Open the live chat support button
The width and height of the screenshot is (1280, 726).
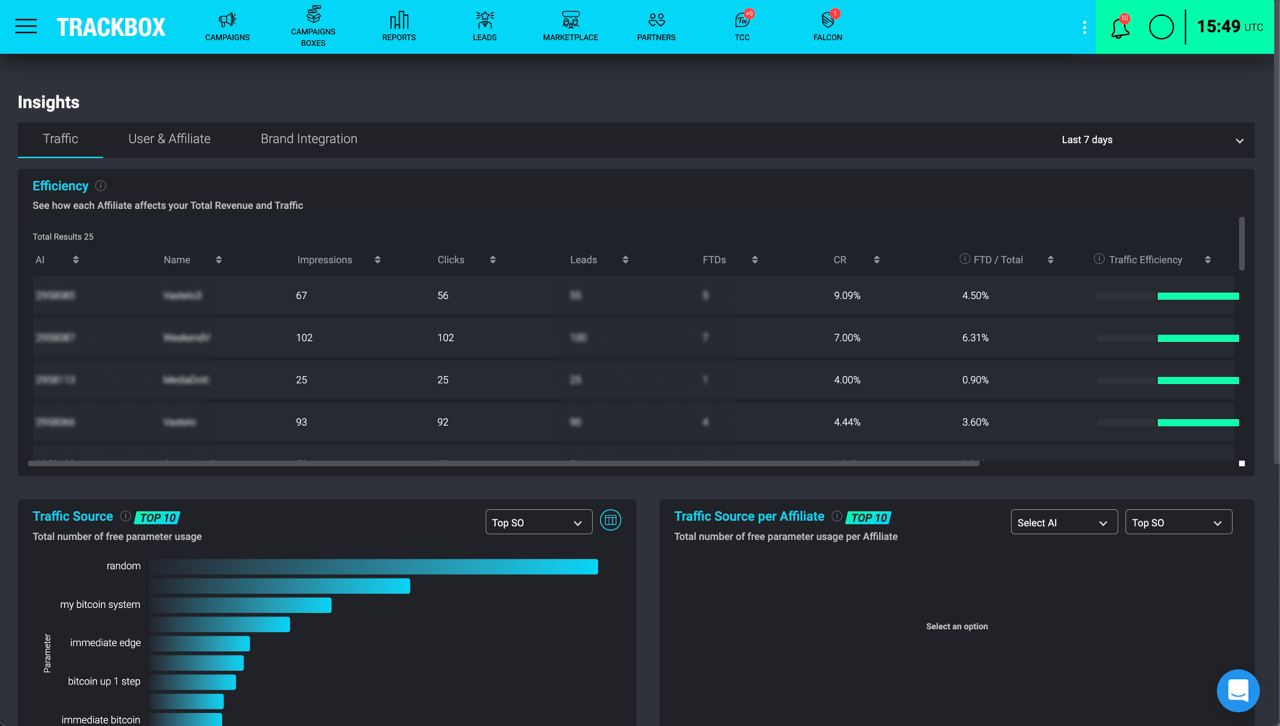point(1238,690)
